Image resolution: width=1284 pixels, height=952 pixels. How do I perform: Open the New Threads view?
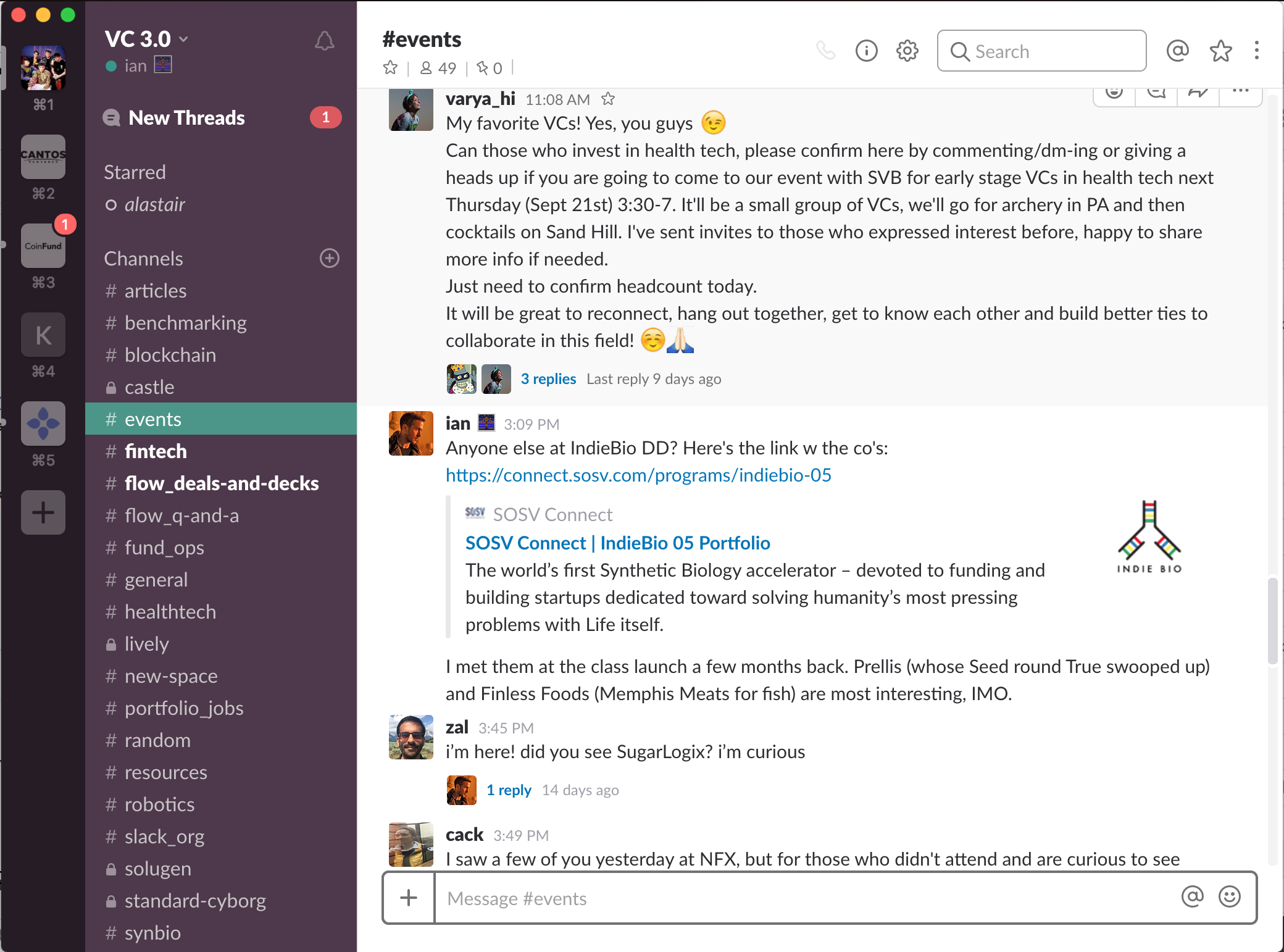click(x=186, y=117)
